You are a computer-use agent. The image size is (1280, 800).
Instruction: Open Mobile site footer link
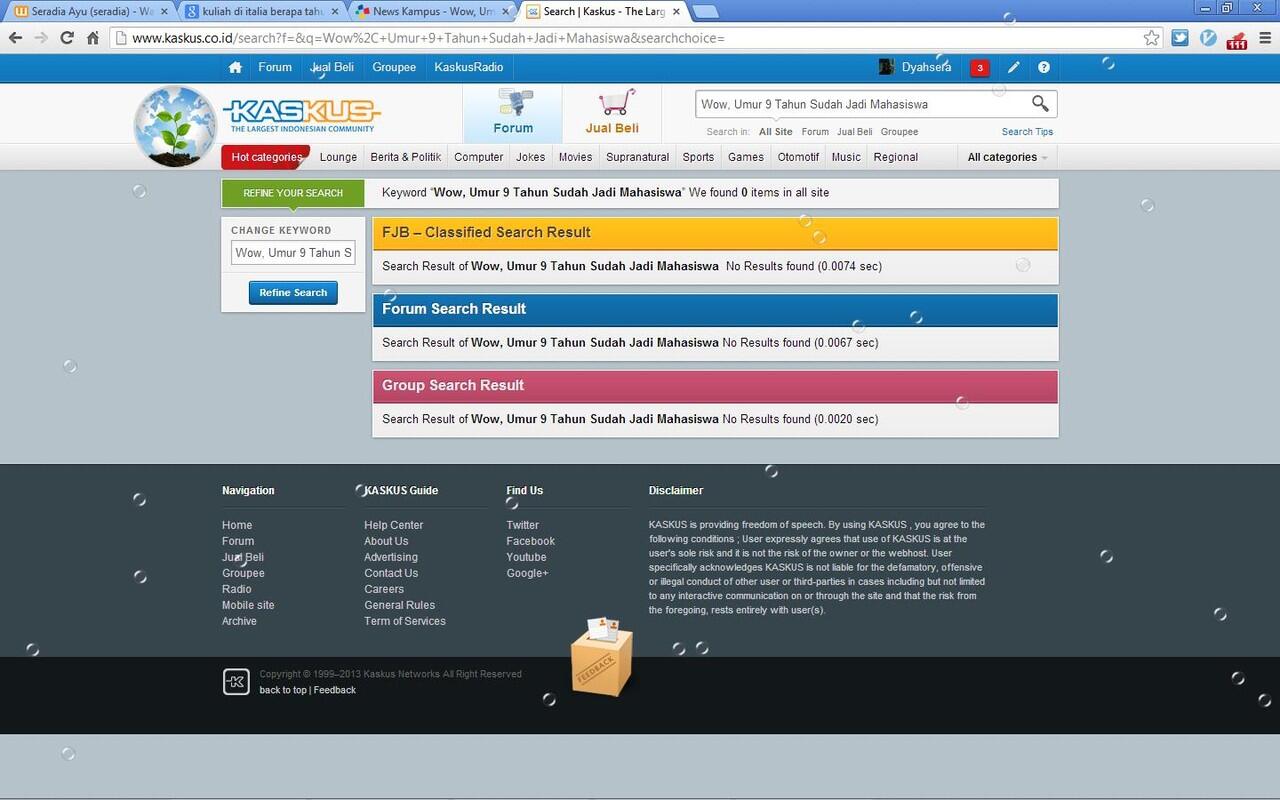coord(248,605)
